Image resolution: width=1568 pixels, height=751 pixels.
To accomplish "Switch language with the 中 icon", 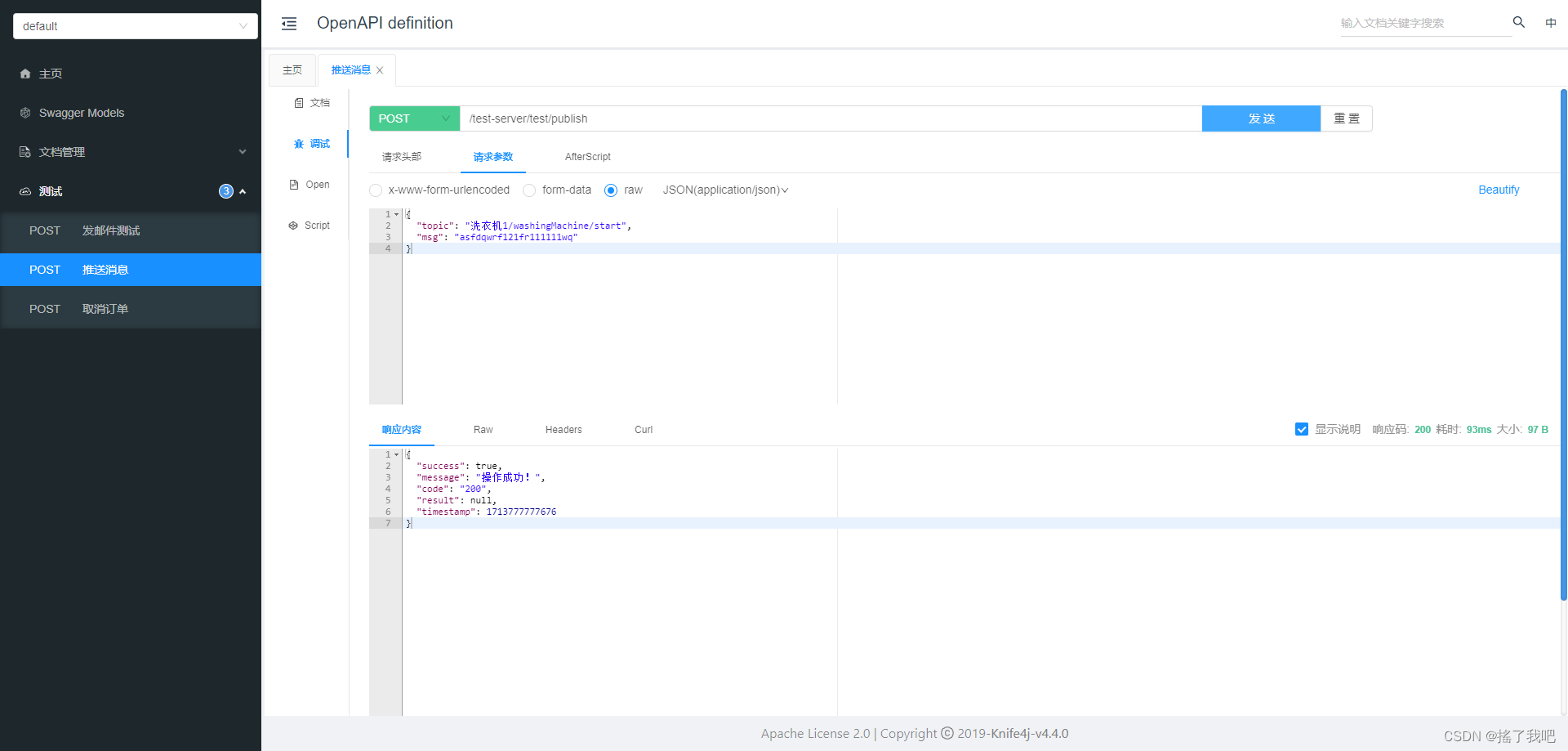I will (1551, 23).
